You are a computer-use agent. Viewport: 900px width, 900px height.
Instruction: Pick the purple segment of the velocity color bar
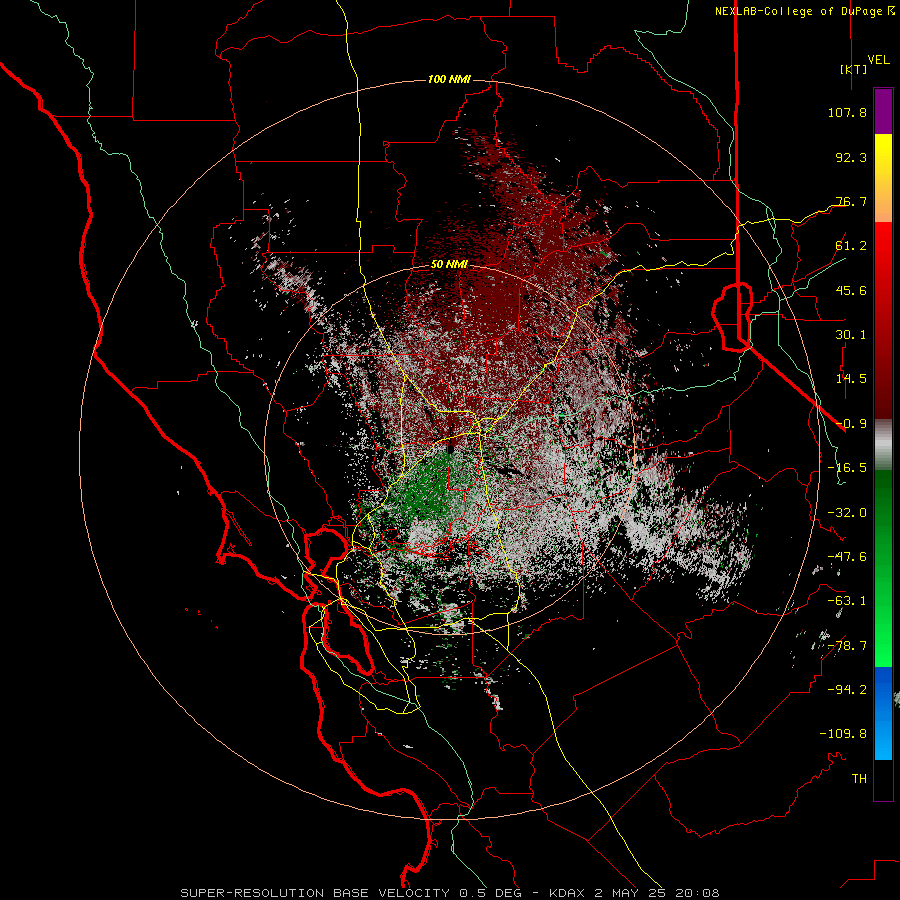click(x=883, y=111)
